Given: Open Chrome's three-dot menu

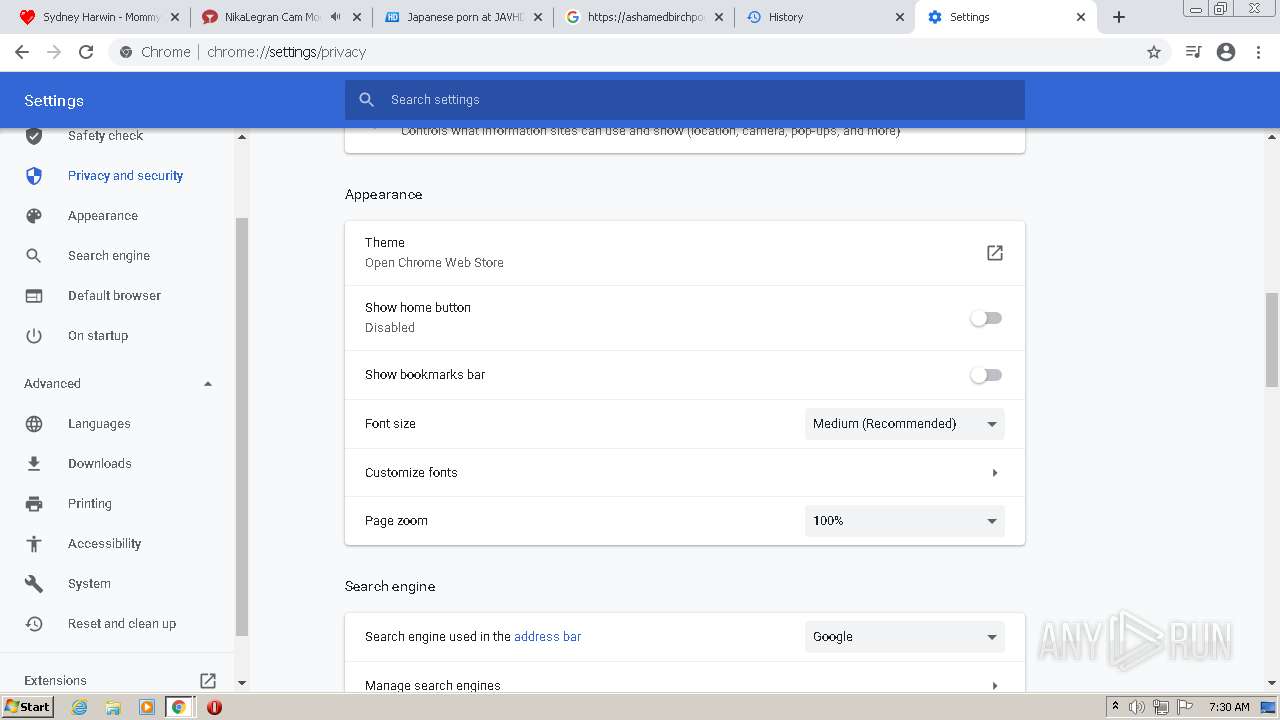Looking at the screenshot, I should coord(1259,52).
